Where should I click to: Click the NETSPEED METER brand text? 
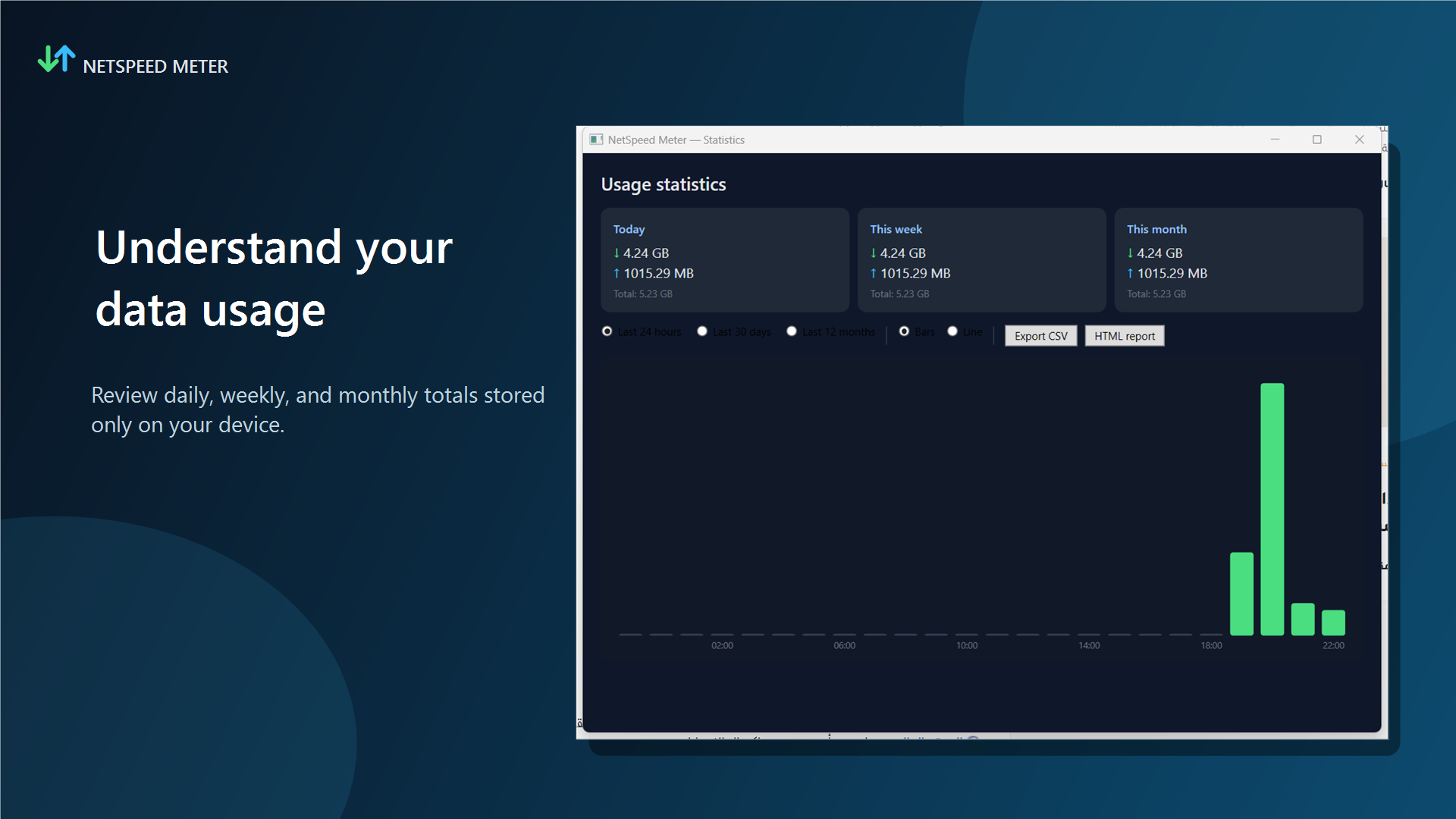tap(155, 67)
